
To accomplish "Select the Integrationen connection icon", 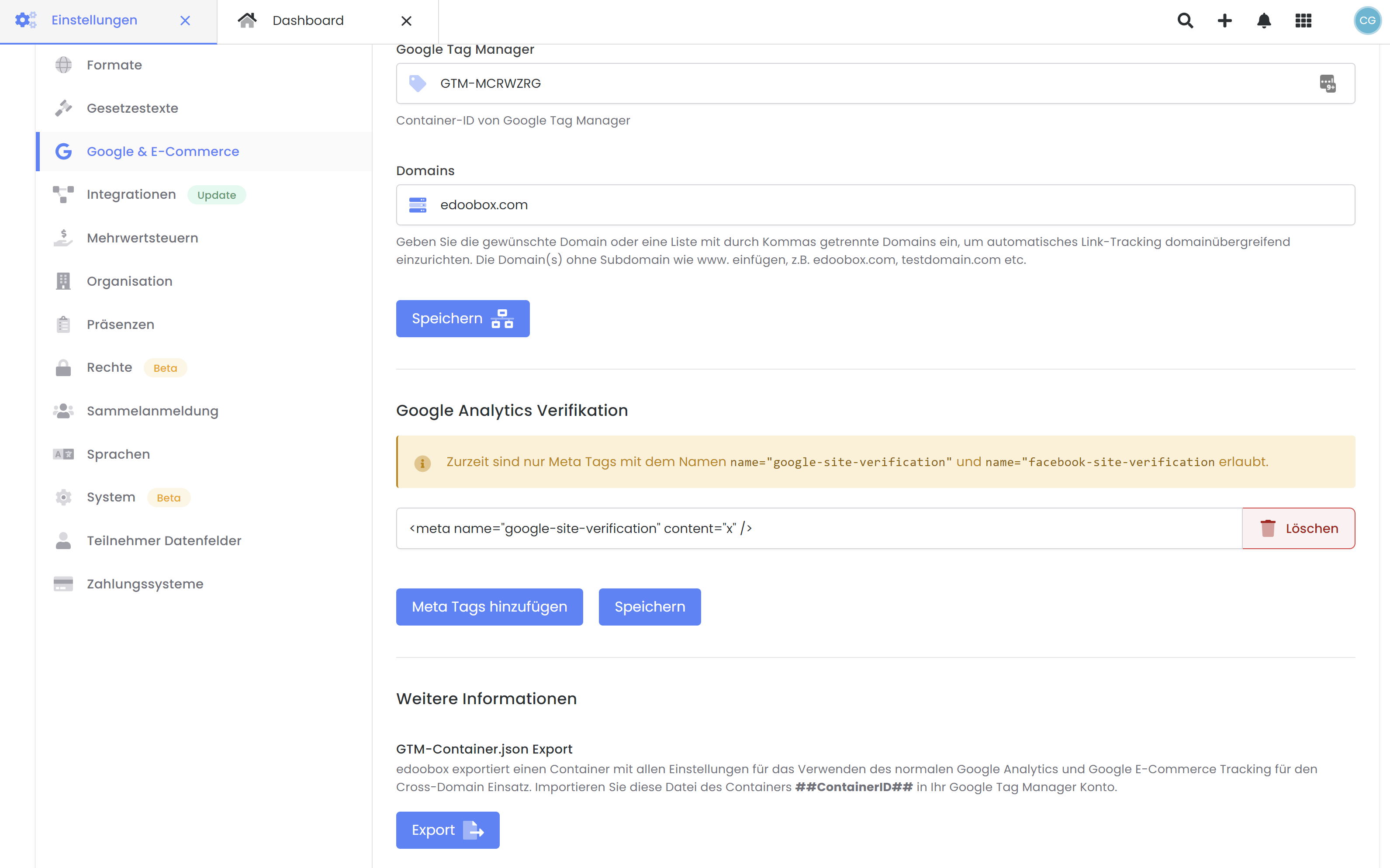I will (x=63, y=194).
